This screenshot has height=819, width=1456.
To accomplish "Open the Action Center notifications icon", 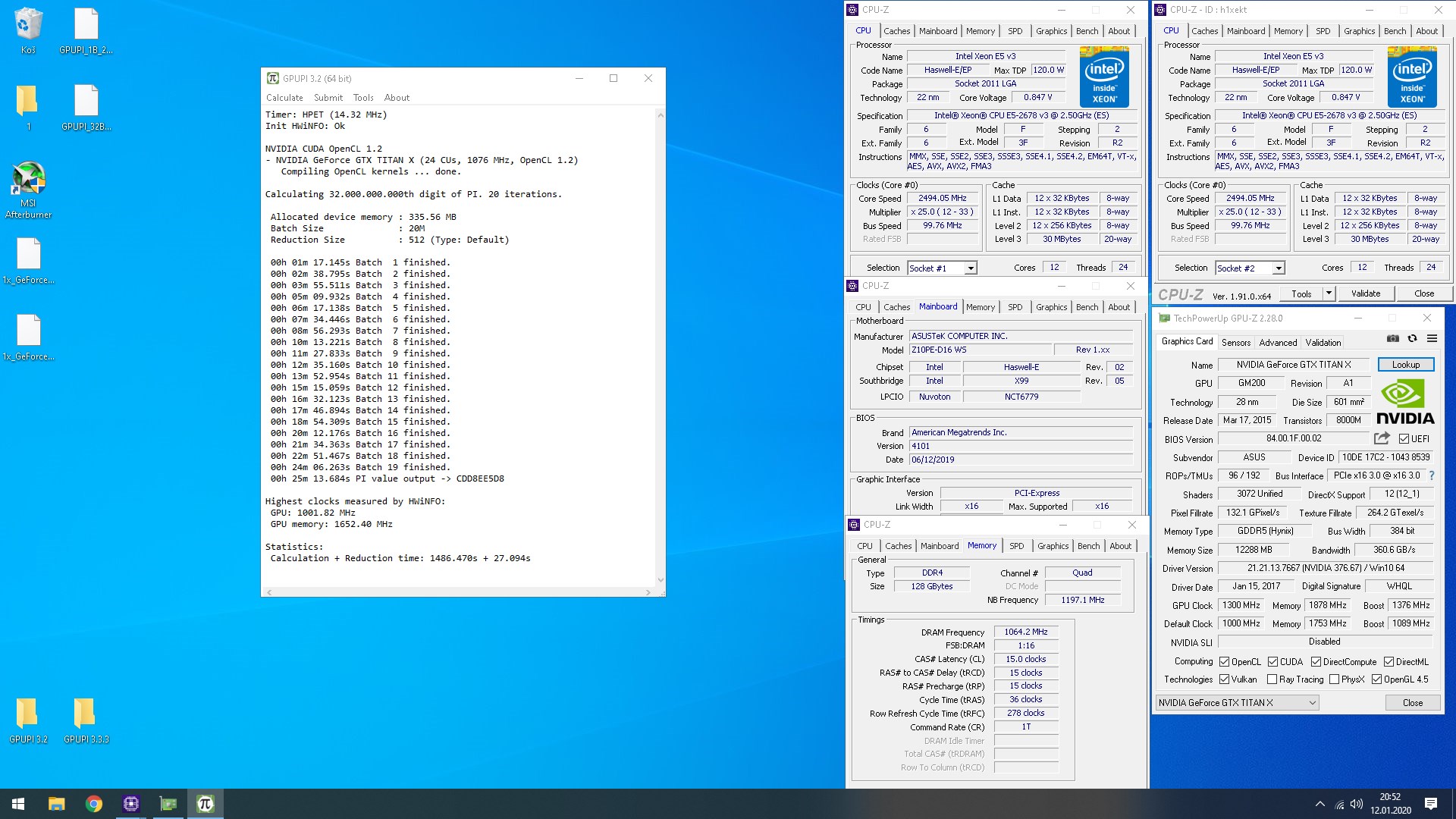I will [1430, 804].
